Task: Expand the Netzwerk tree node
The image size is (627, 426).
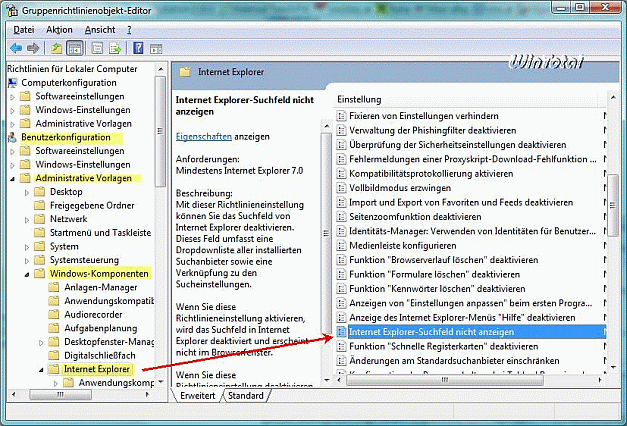Action: coord(27,220)
